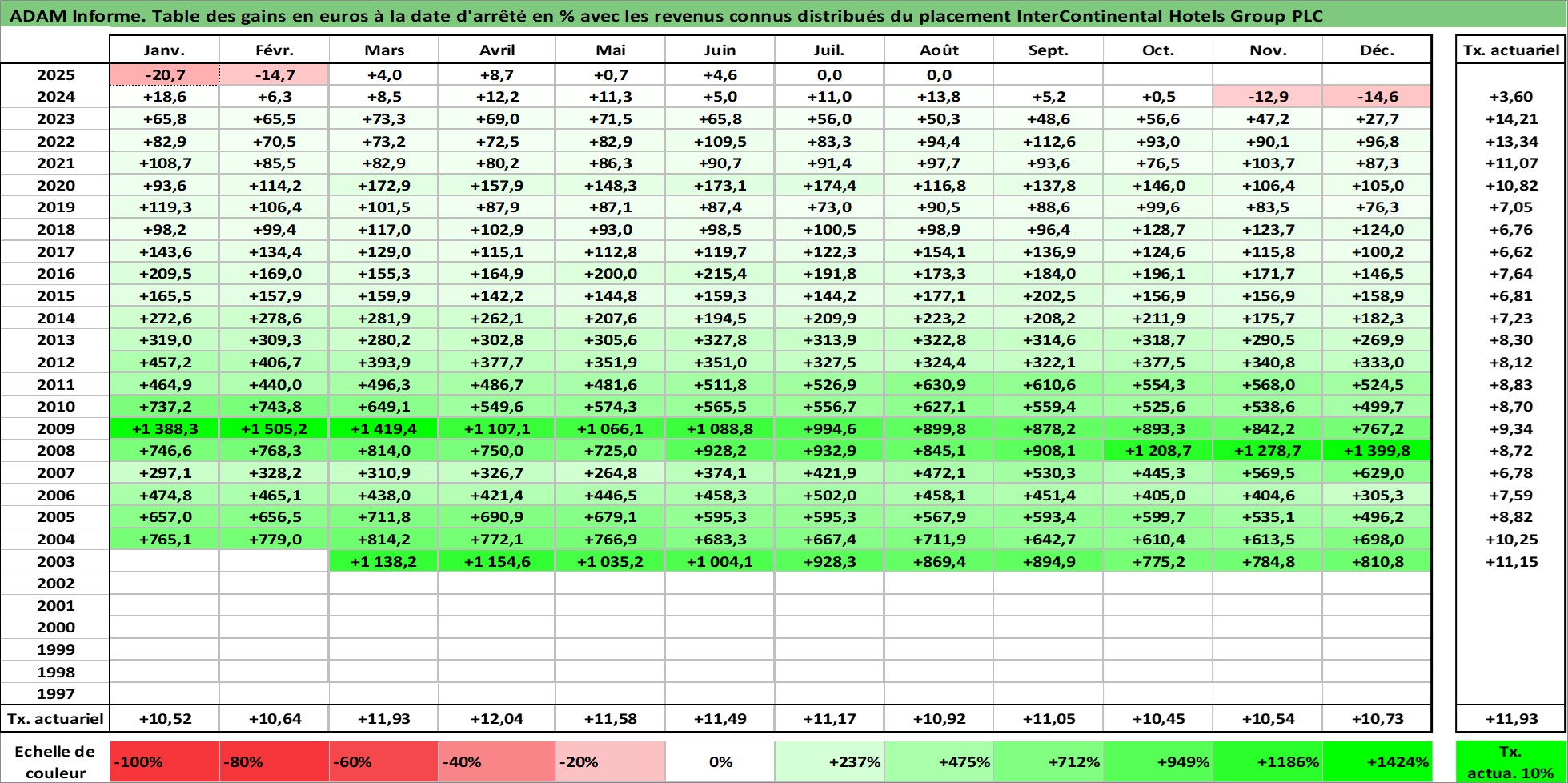The width and height of the screenshot is (1568, 783).
Task: Click the 'Tx. actua. 10%' green box
Action: click(1510, 762)
